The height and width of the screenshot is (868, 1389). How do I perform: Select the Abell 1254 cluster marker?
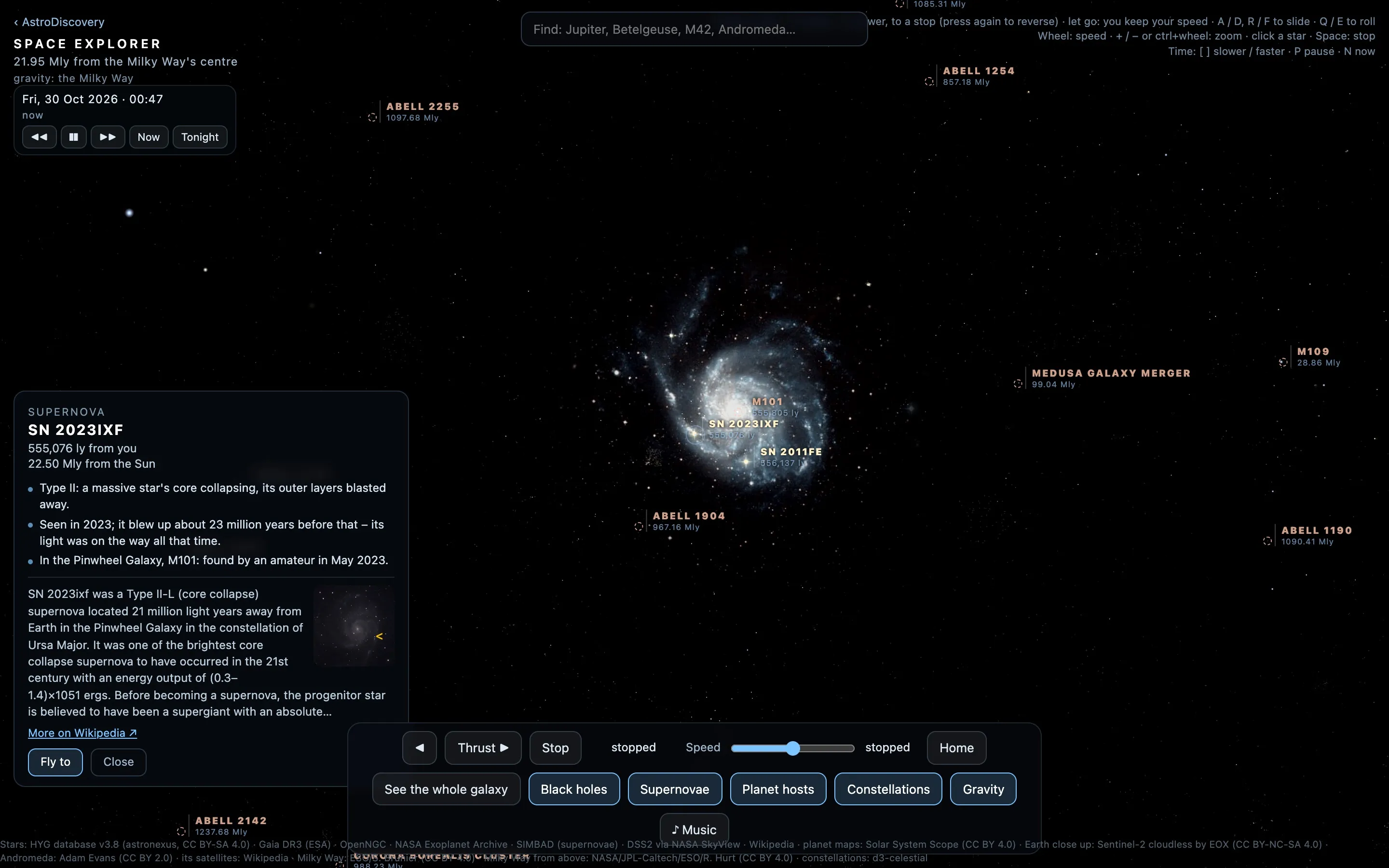point(929,81)
